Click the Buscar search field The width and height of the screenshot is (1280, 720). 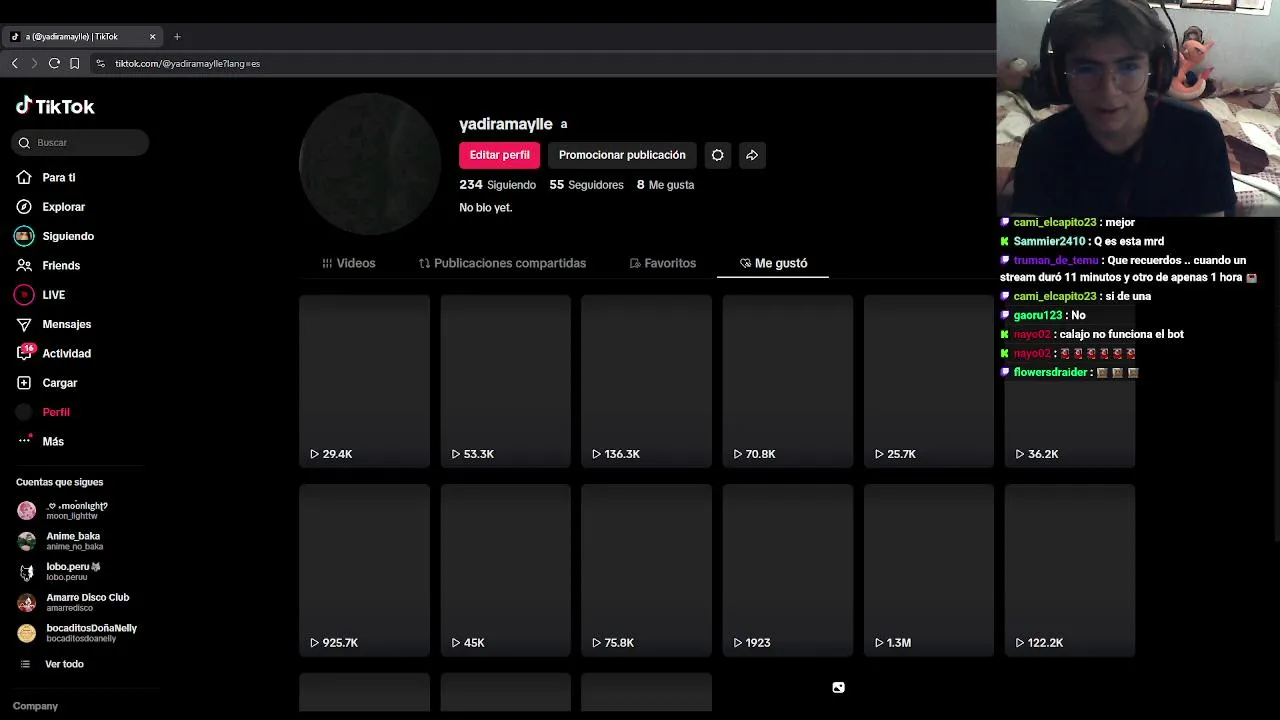(x=81, y=142)
